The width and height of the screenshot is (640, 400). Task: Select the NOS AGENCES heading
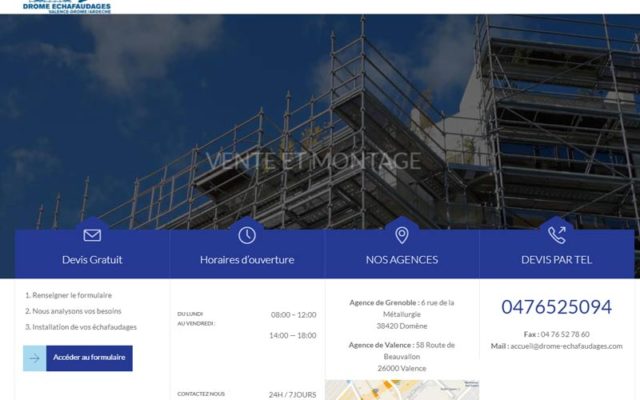pyautogui.click(x=402, y=260)
